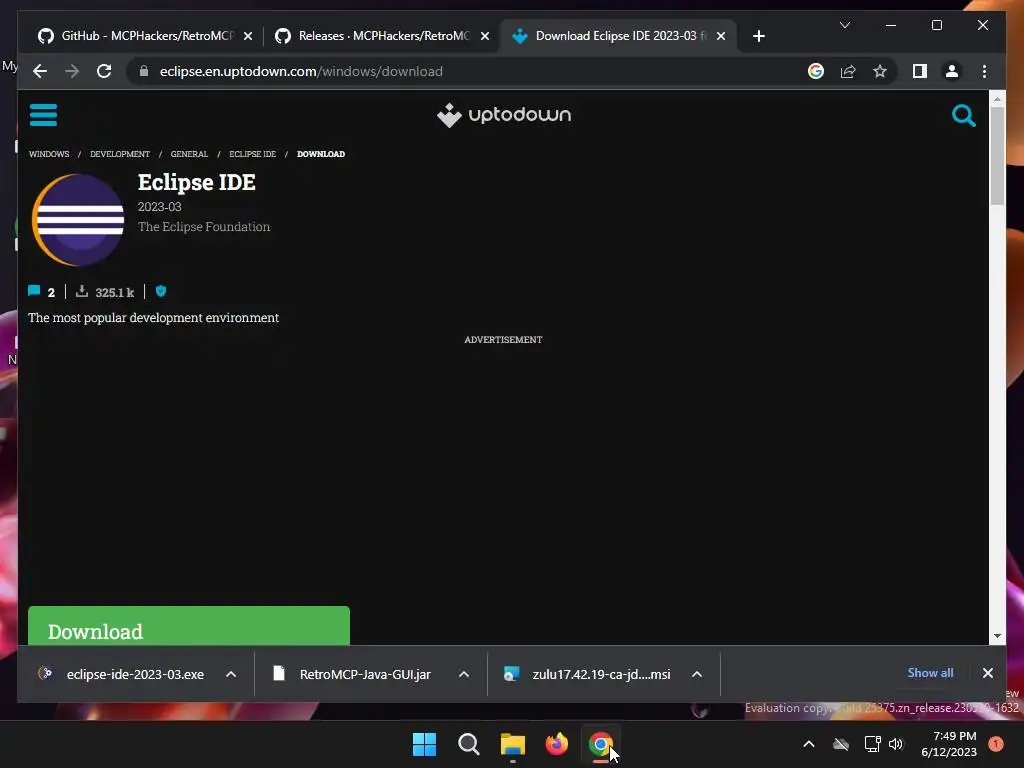Image resolution: width=1024 pixels, height=768 pixels.
Task: Click the page scrollbar down arrow
Action: click(x=997, y=636)
